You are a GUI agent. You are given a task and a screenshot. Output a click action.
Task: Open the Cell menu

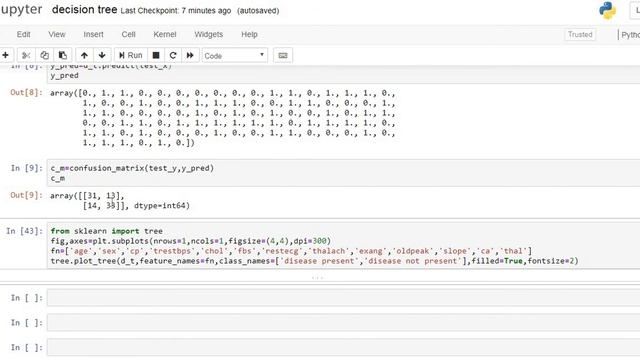(129, 34)
